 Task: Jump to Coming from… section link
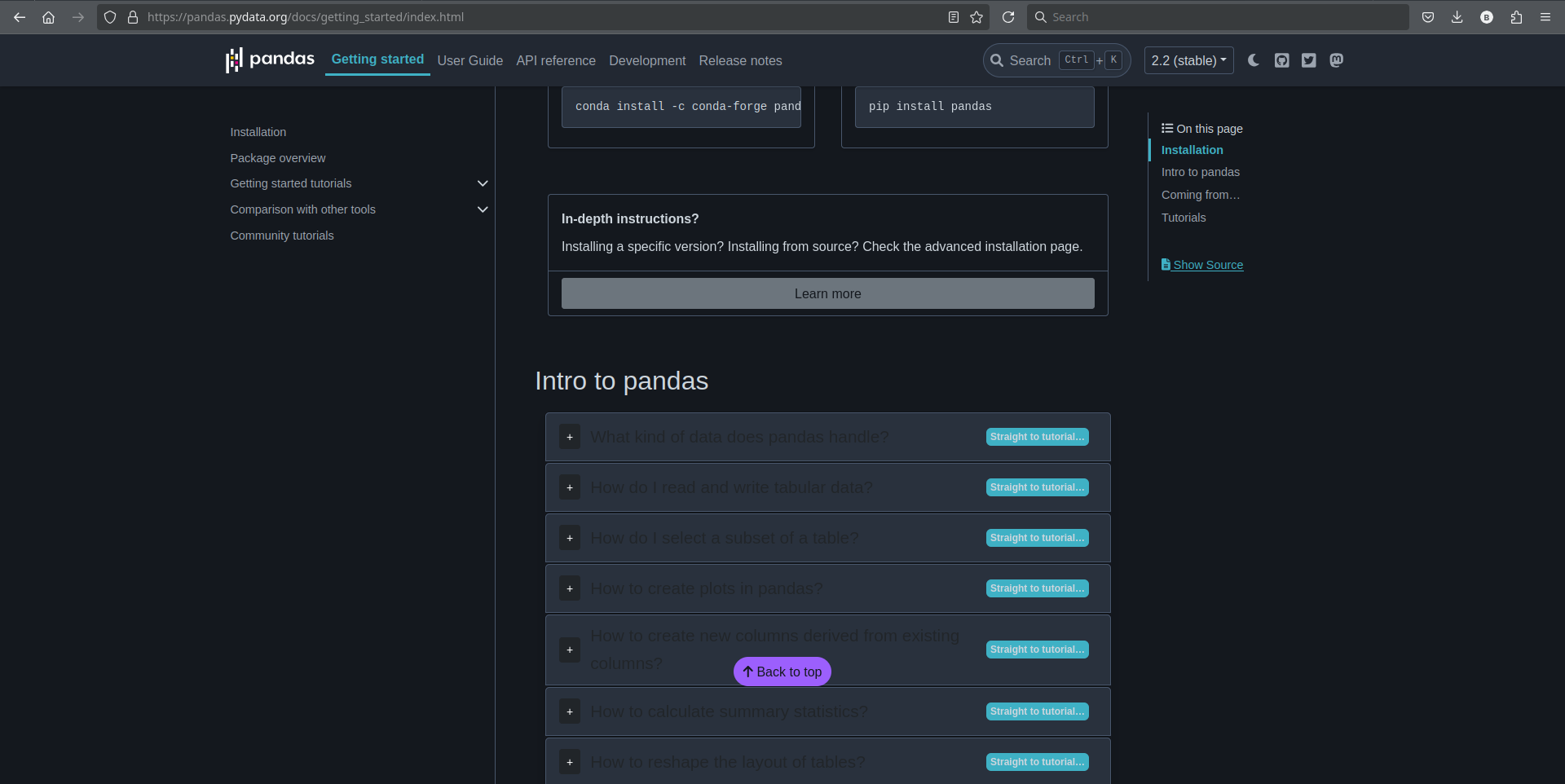pos(1201,195)
